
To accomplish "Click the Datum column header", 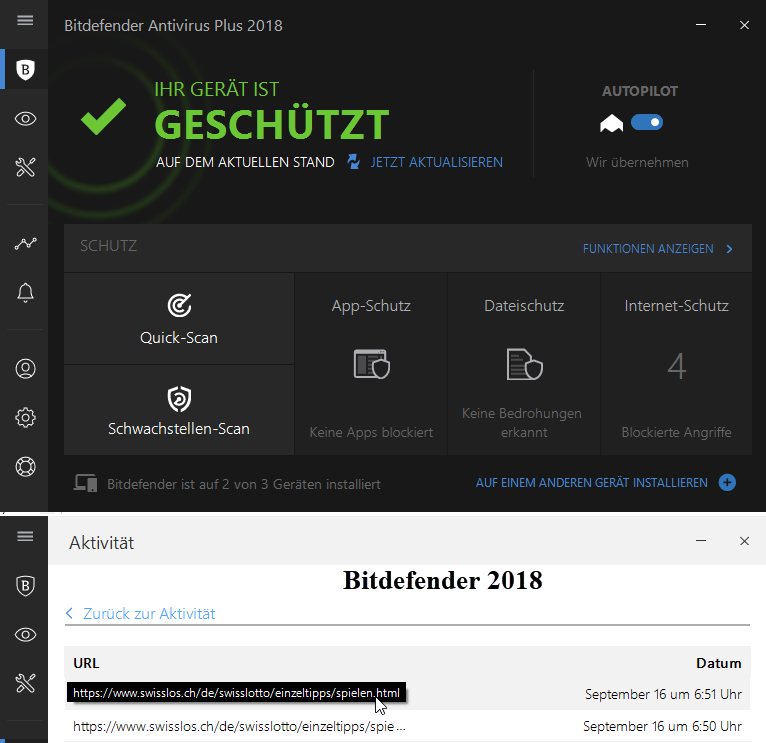I will click(x=719, y=663).
